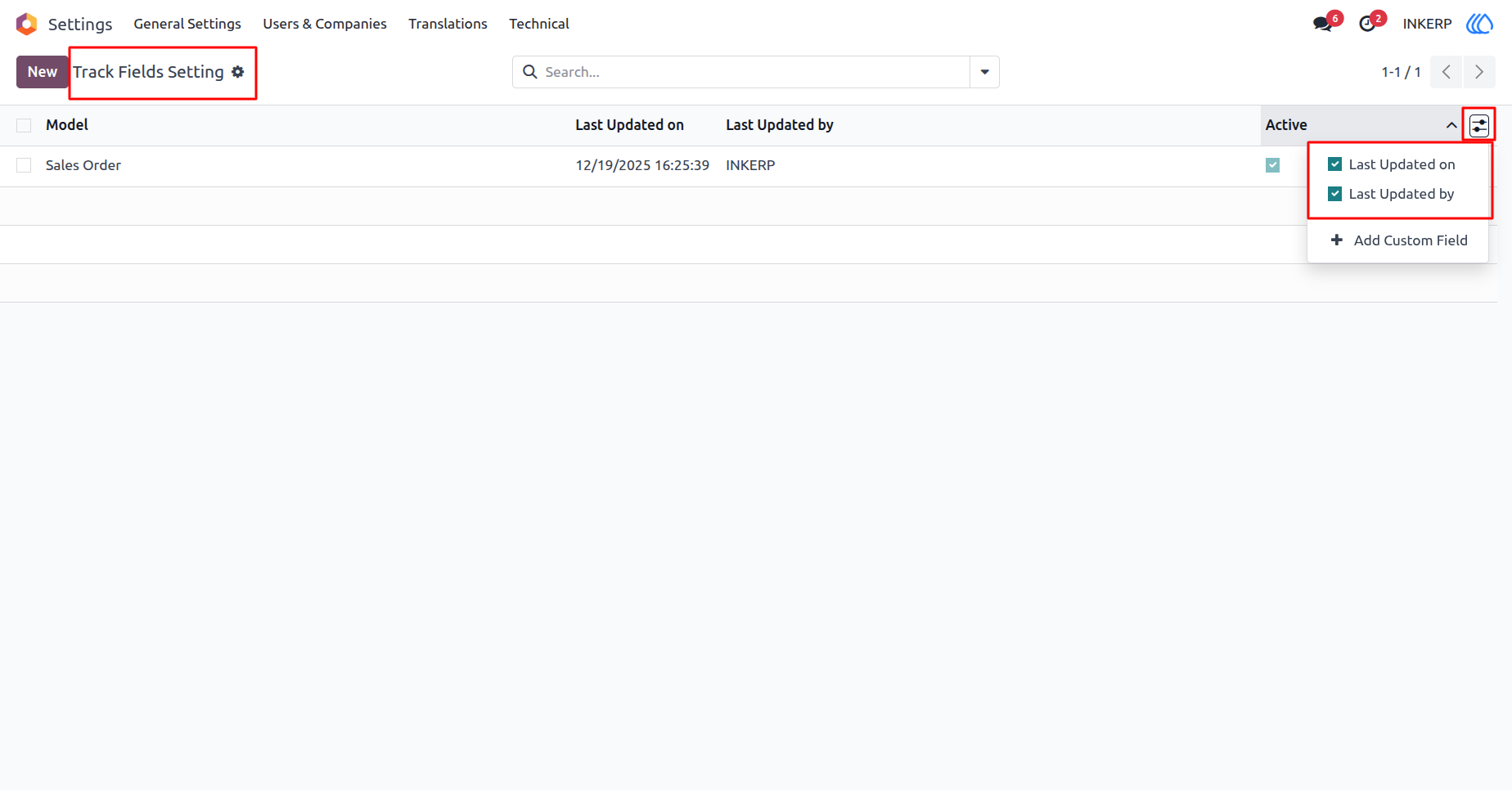Expand the search options dropdown arrow
This screenshot has height=790, width=1512.
(x=985, y=72)
